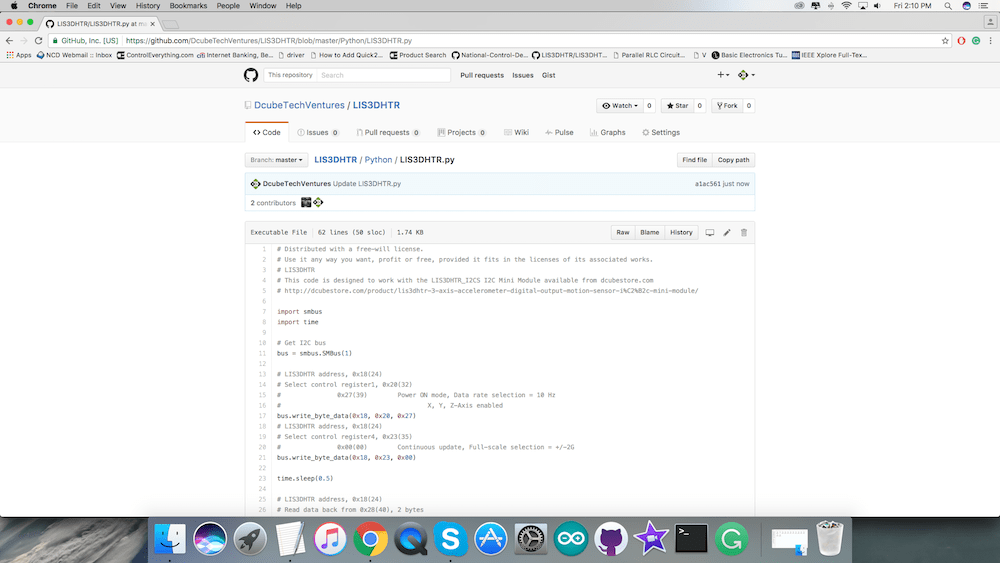Click the Raw button

point(622,233)
